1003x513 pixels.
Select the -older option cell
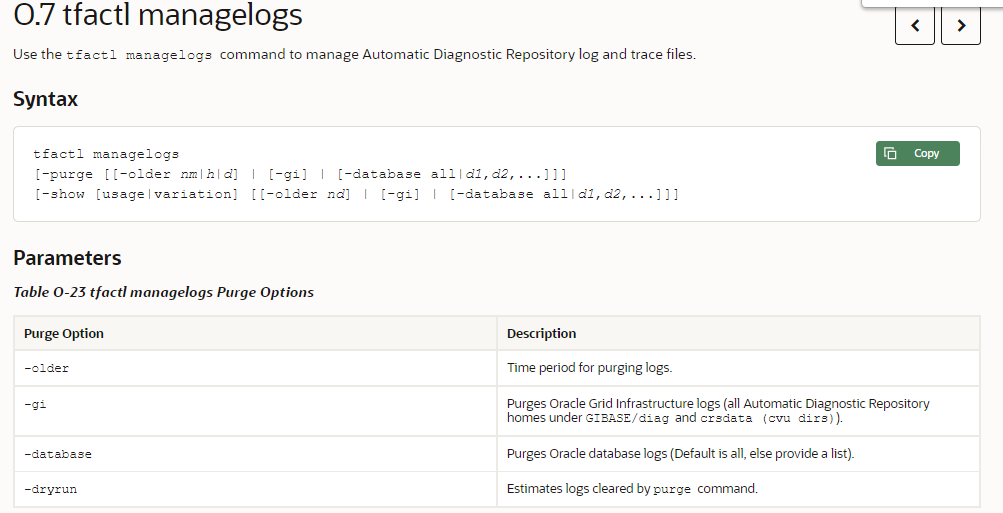tap(47, 368)
